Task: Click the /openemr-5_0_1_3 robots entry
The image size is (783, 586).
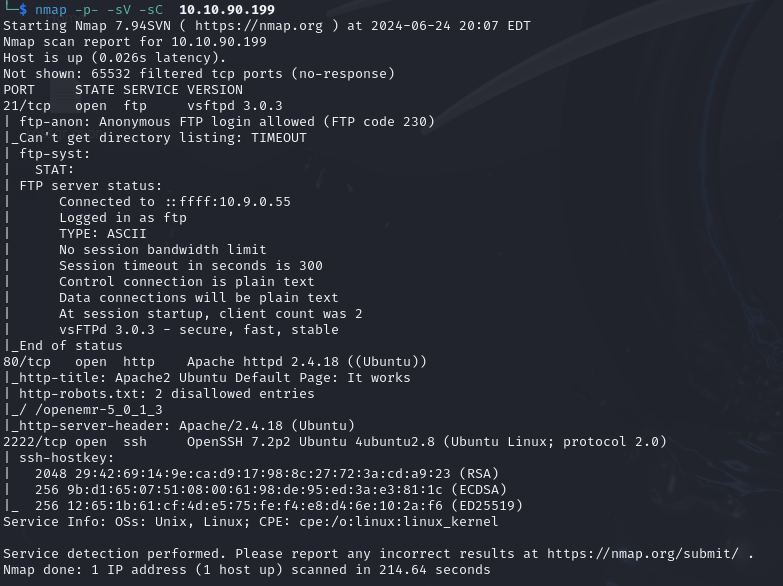Action: pyautogui.click(x=91, y=410)
